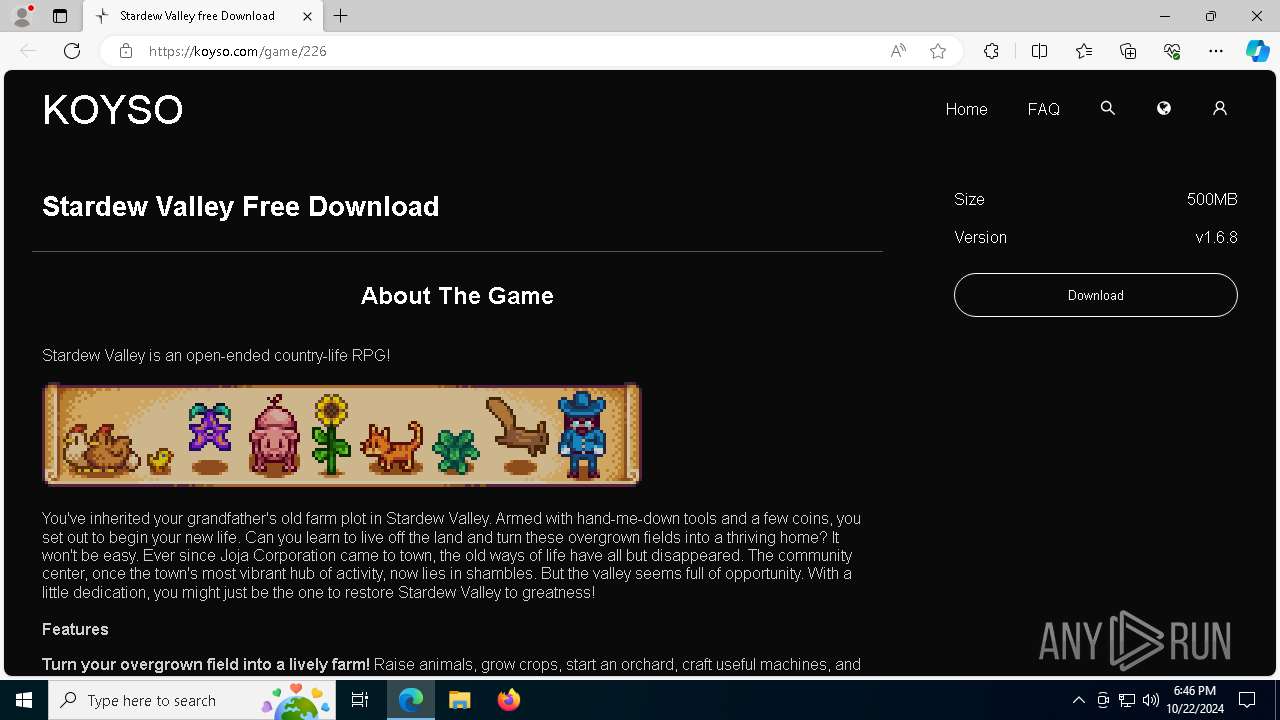Click the v1.6.8 version value
1280x720 pixels.
click(1216, 237)
